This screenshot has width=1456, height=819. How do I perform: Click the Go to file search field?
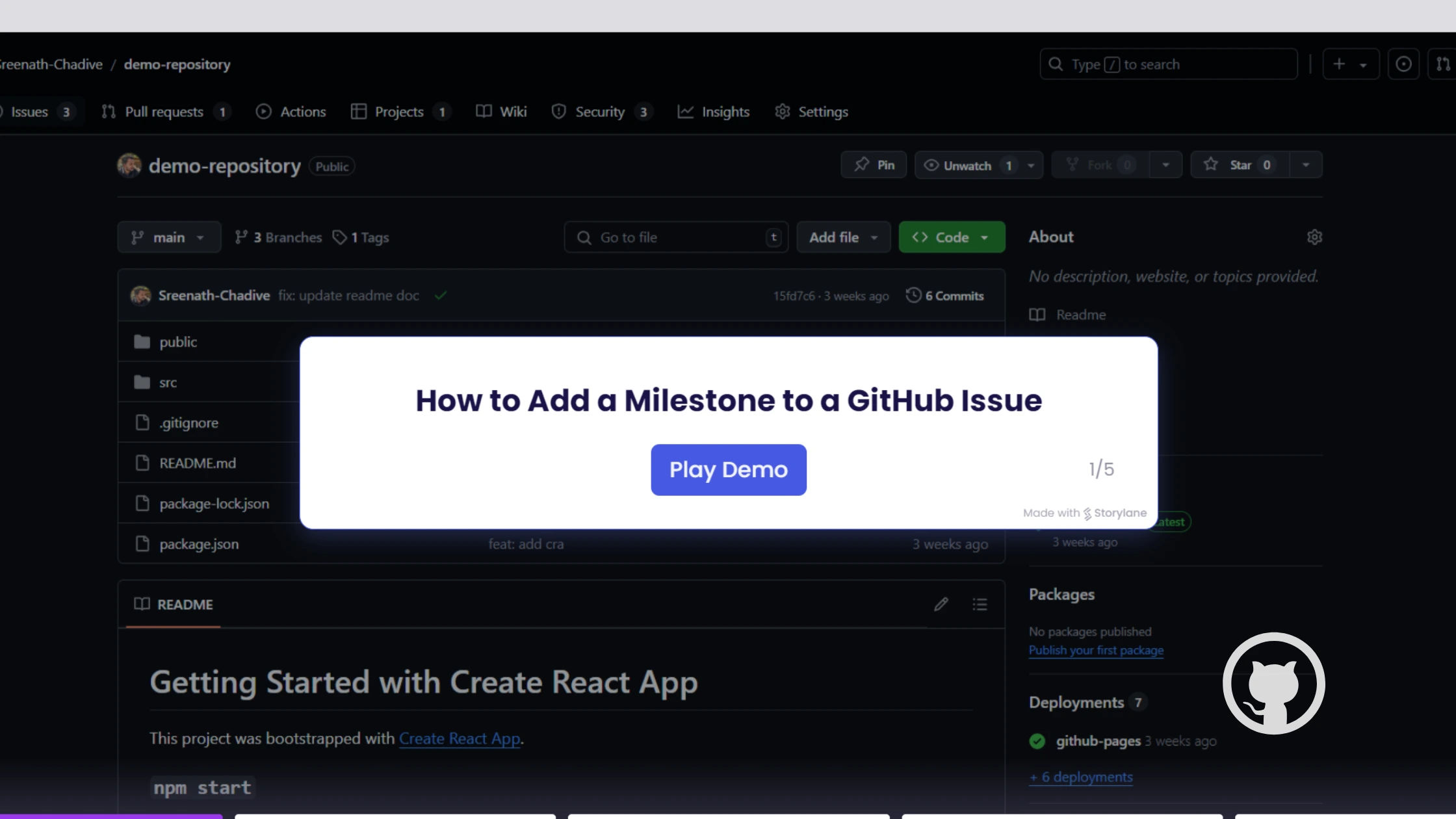(x=676, y=237)
